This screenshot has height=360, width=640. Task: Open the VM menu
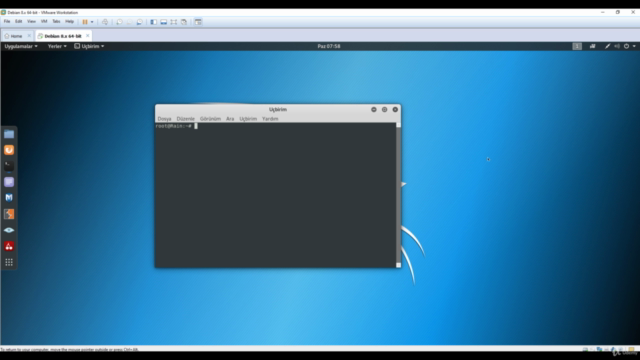point(44,22)
